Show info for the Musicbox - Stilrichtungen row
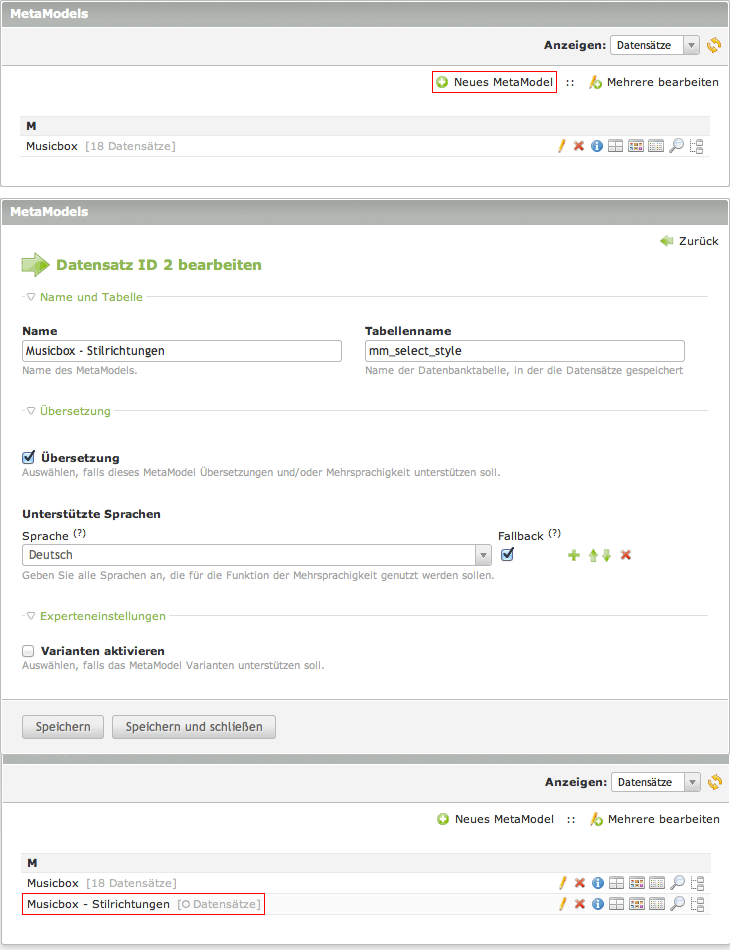Image resolution: width=730 pixels, height=950 pixels. click(597, 904)
